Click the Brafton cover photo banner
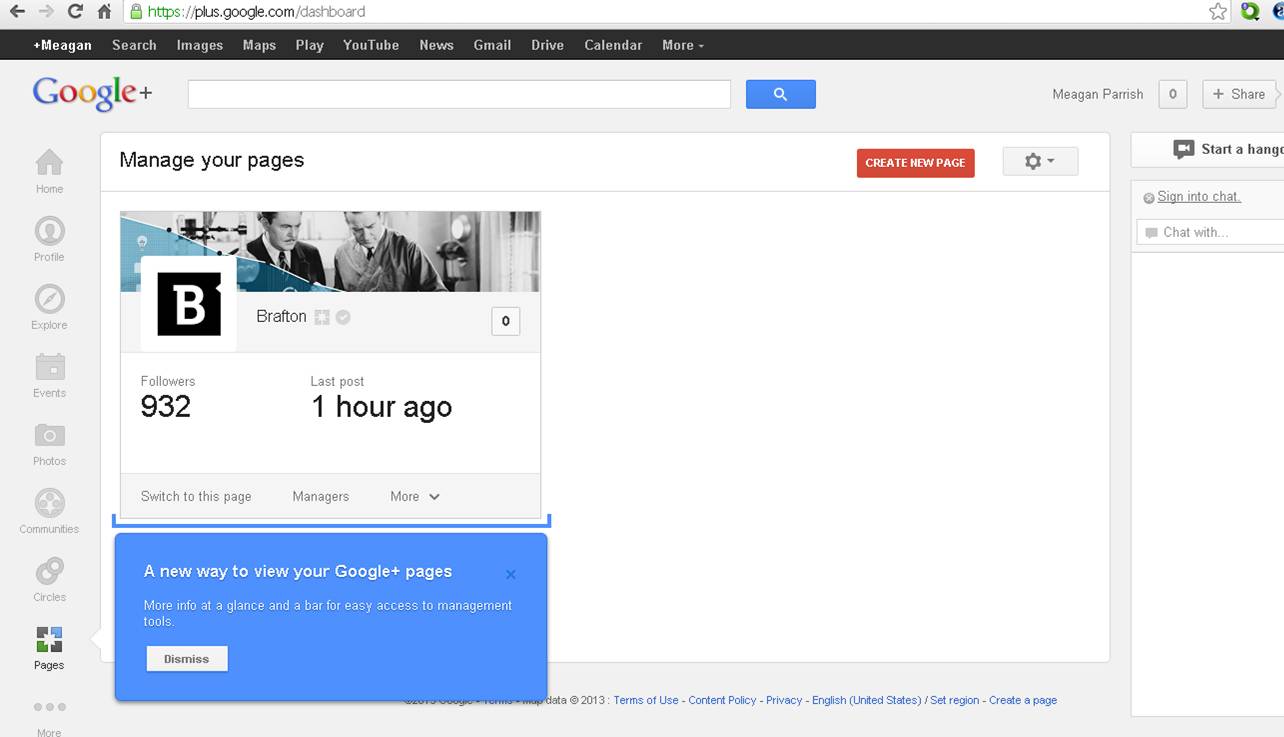Screen dimensions: 1284x737 click(330, 251)
